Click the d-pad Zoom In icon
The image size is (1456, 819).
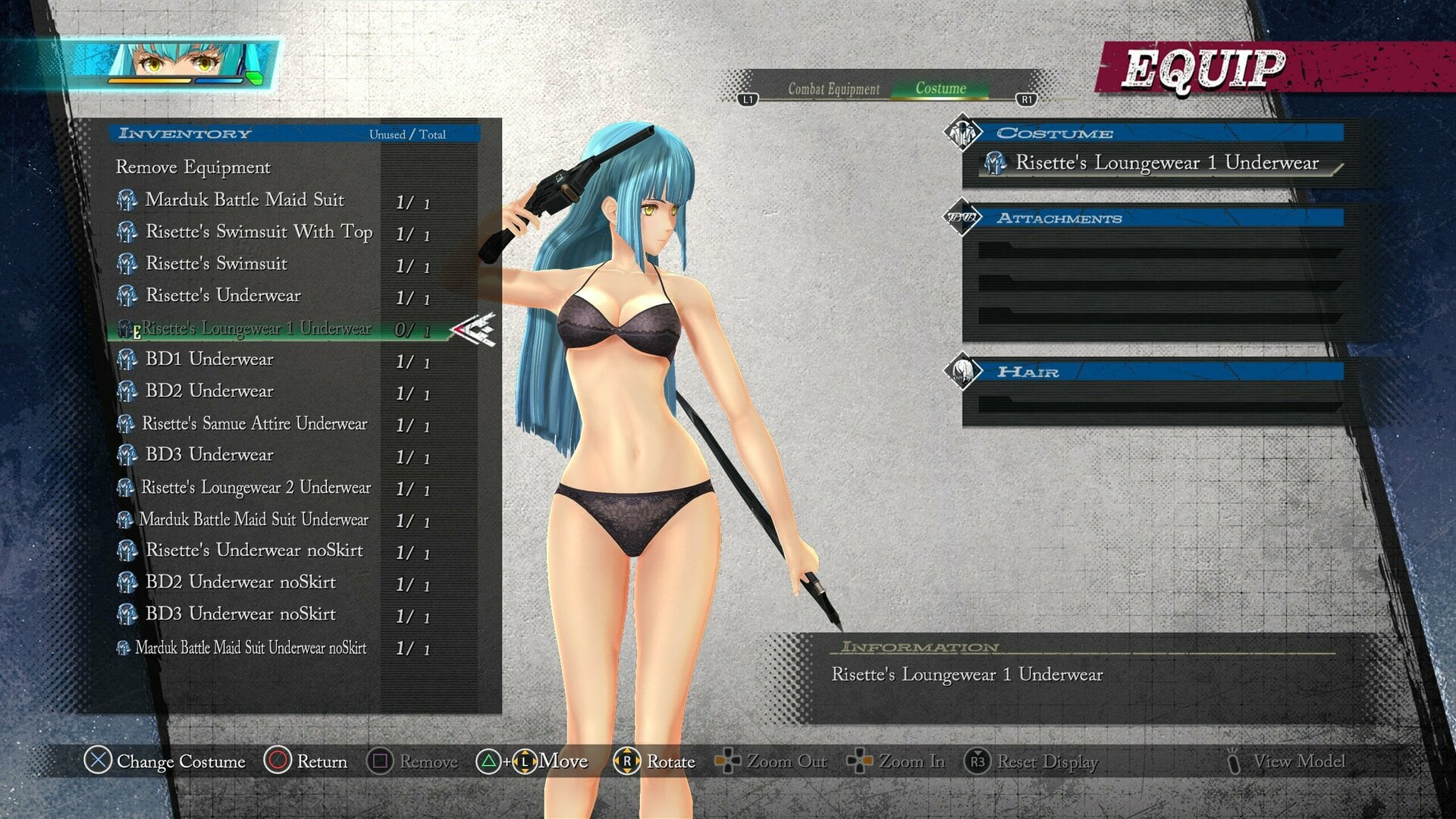860,761
